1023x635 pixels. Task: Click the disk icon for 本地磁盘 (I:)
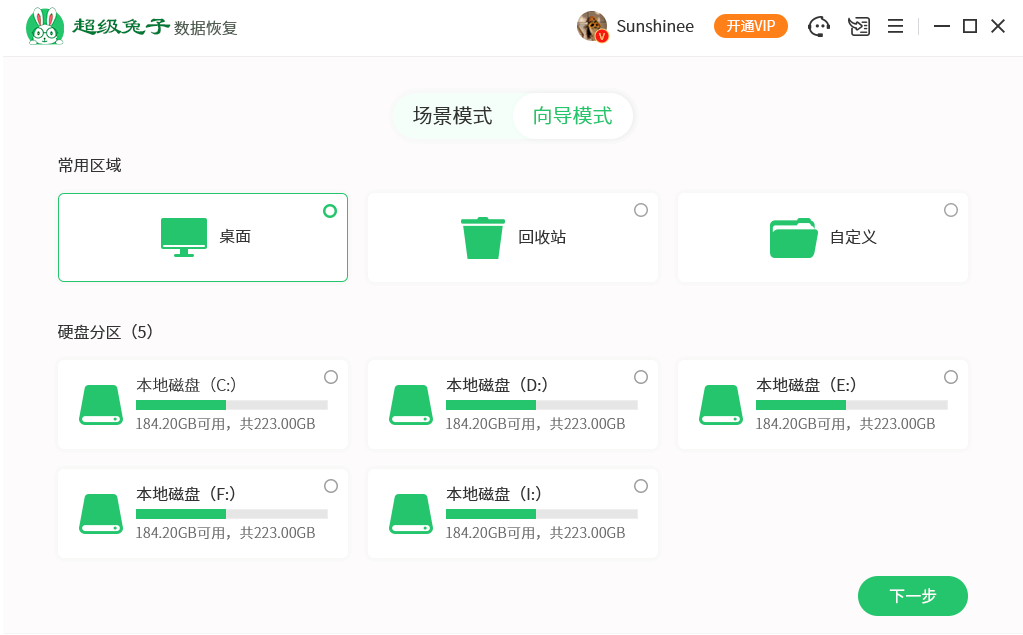coord(410,513)
